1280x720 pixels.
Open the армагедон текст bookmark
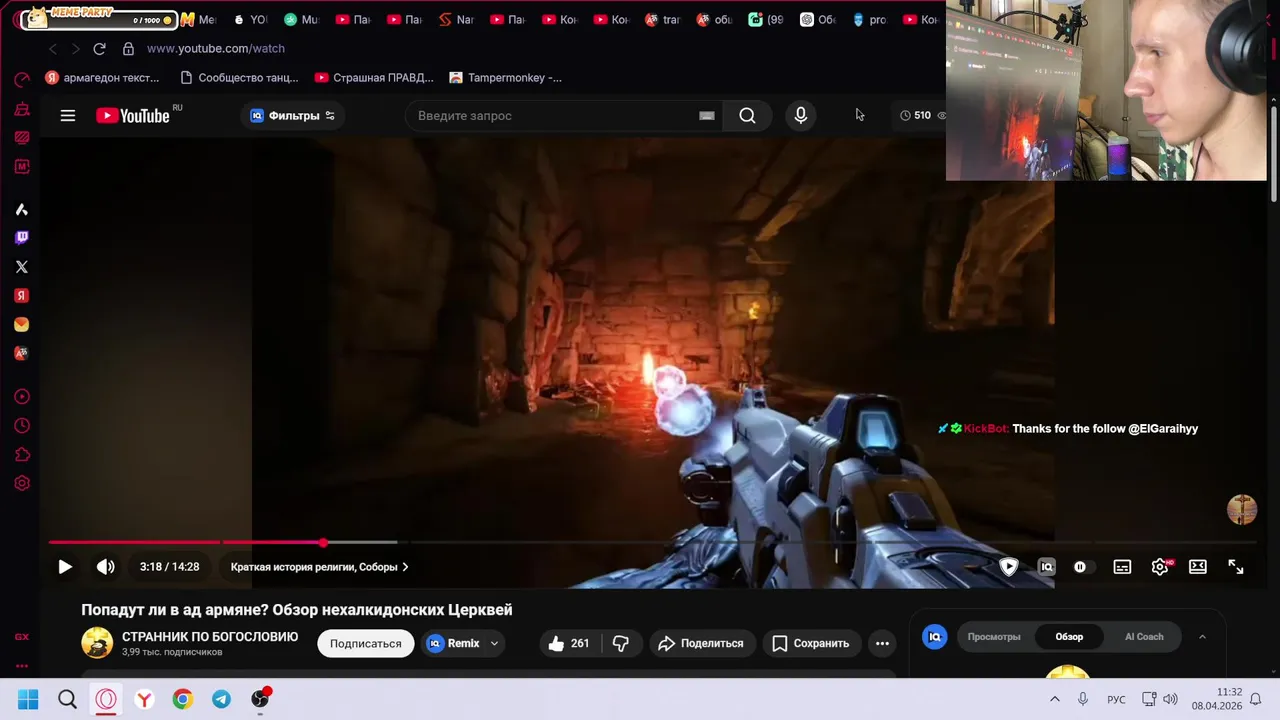coord(102,78)
